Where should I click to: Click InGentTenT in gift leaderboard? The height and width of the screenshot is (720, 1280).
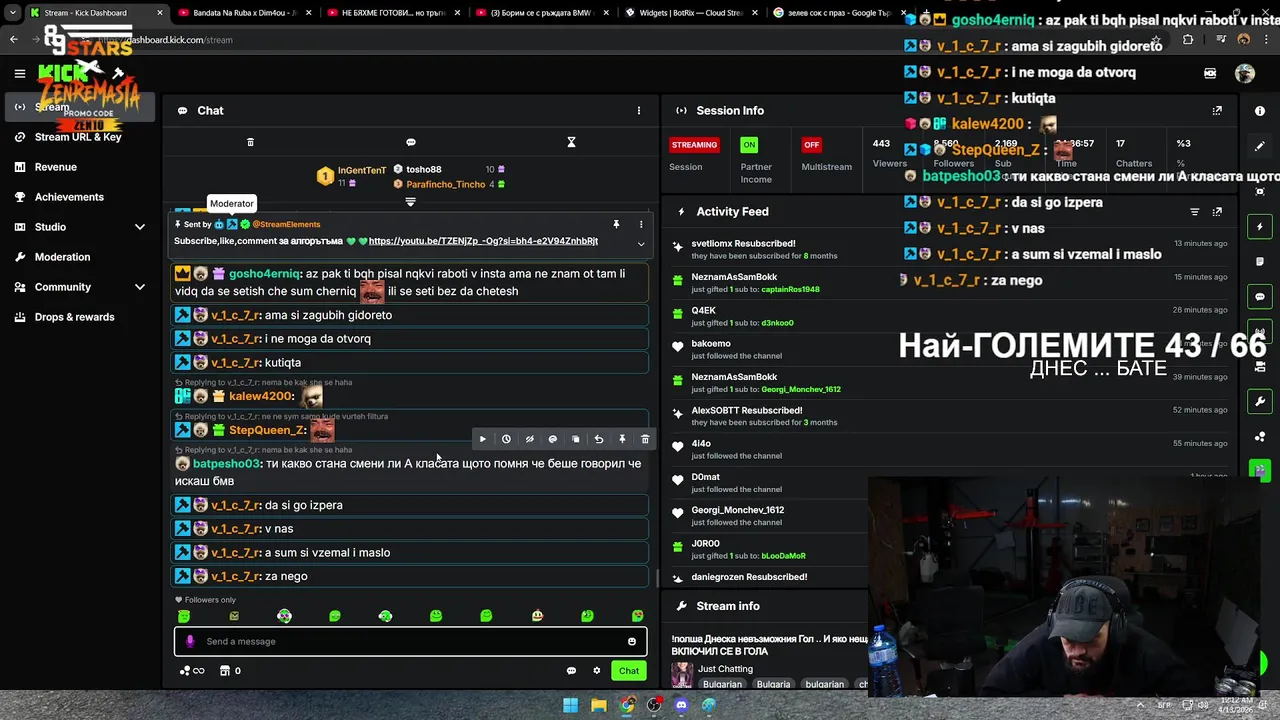point(361,170)
